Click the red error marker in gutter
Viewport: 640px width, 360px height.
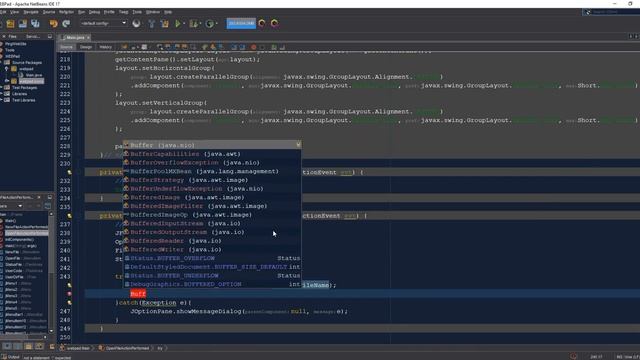tap(69, 294)
